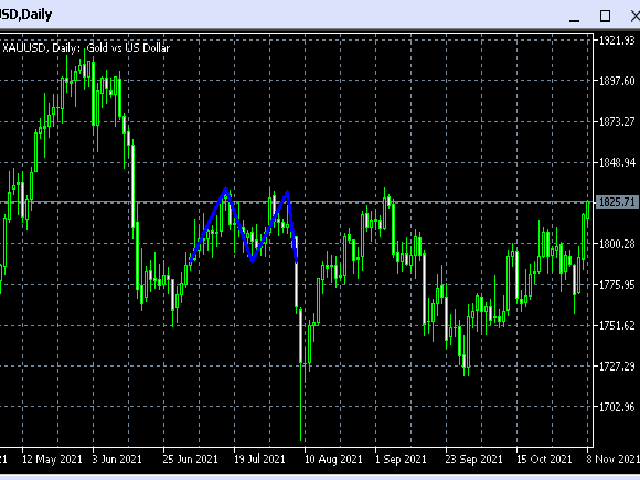Viewport: 640px width, 480px height.
Task: Click the 1921.93 price scale label
Action: 616,40
